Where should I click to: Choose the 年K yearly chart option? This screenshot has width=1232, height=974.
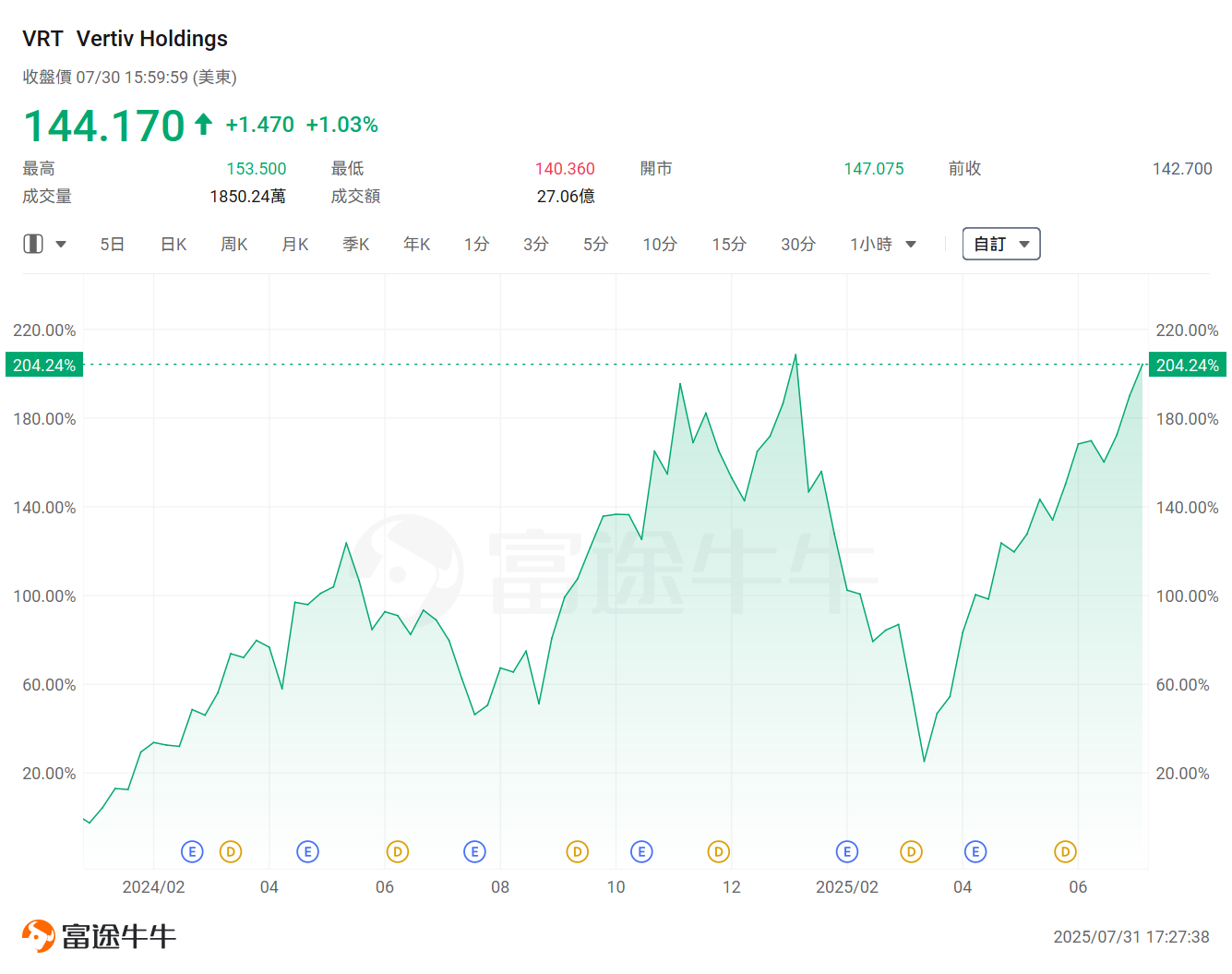point(417,245)
